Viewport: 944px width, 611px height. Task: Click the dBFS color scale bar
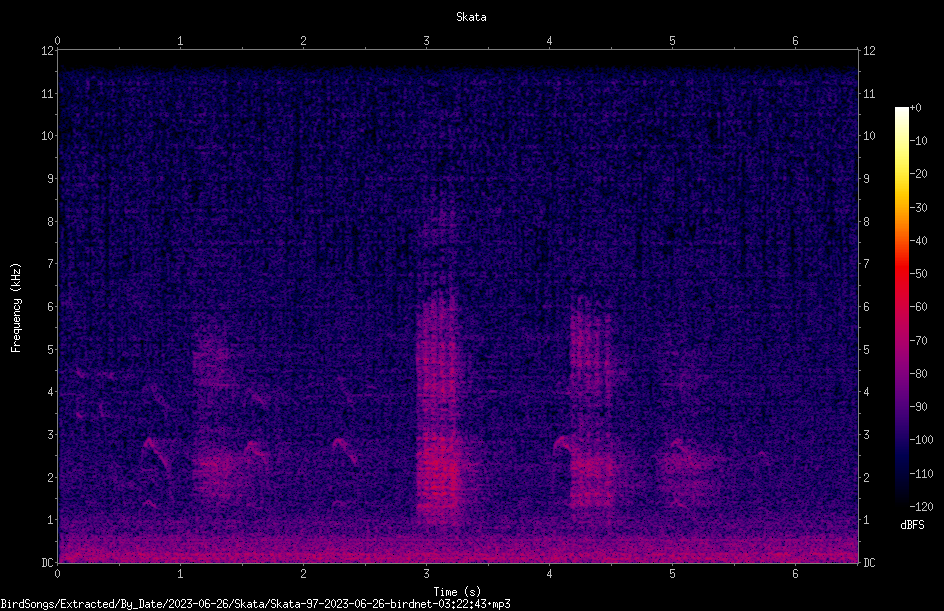[x=901, y=306]
